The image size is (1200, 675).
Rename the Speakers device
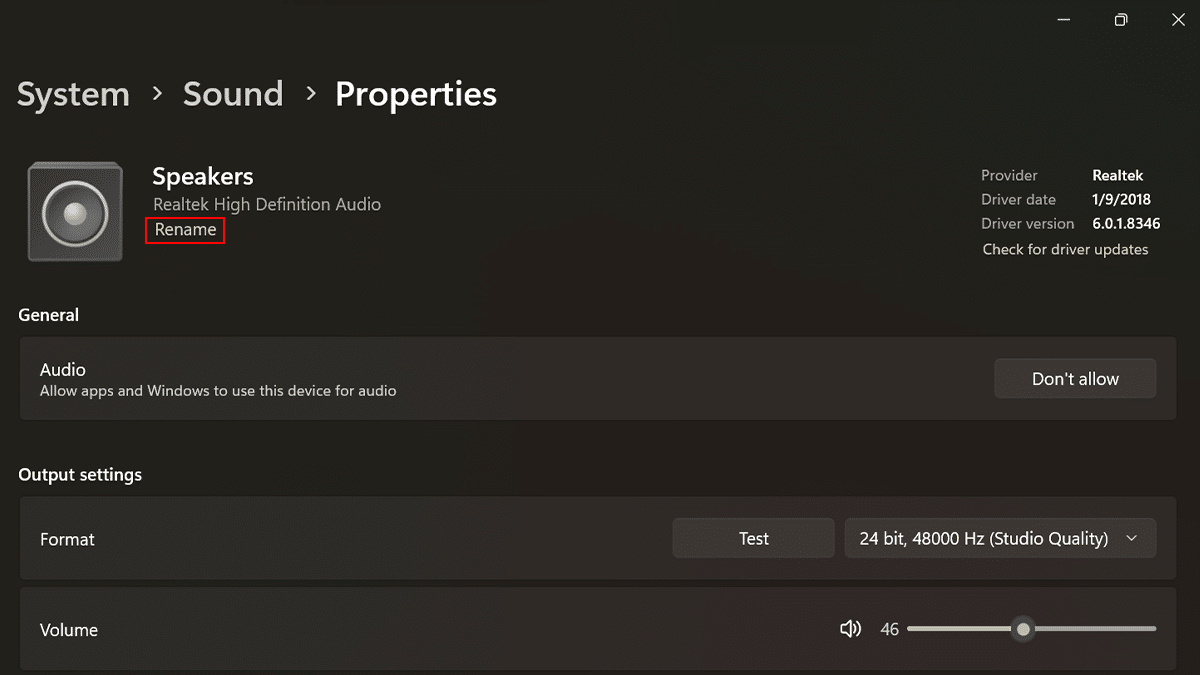(x=185, y=230)
